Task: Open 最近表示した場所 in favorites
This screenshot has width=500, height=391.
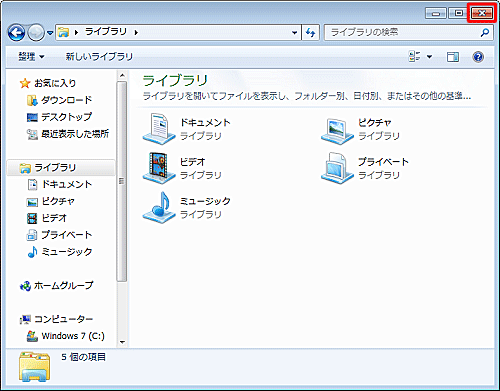Action: coord(75,134)
